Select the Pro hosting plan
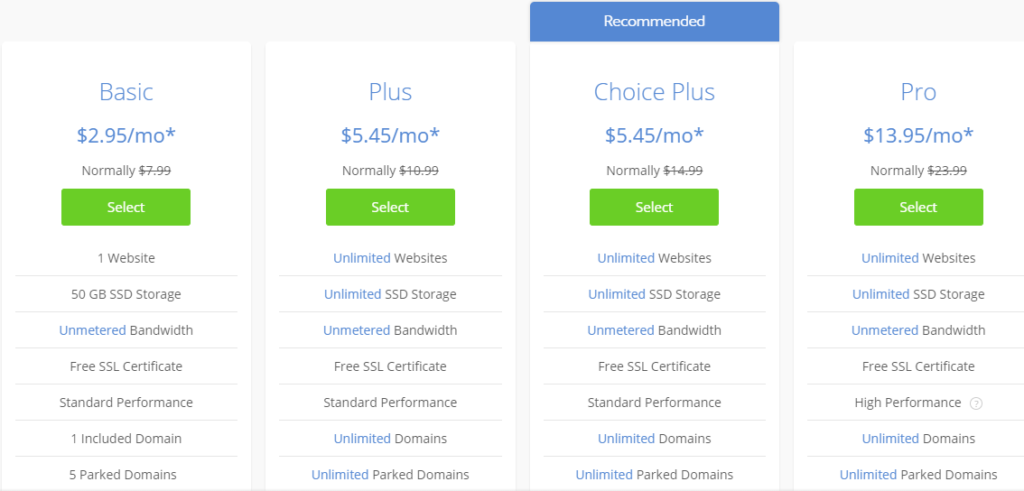This screenshot has height=491, width=1024. point(918,207)
